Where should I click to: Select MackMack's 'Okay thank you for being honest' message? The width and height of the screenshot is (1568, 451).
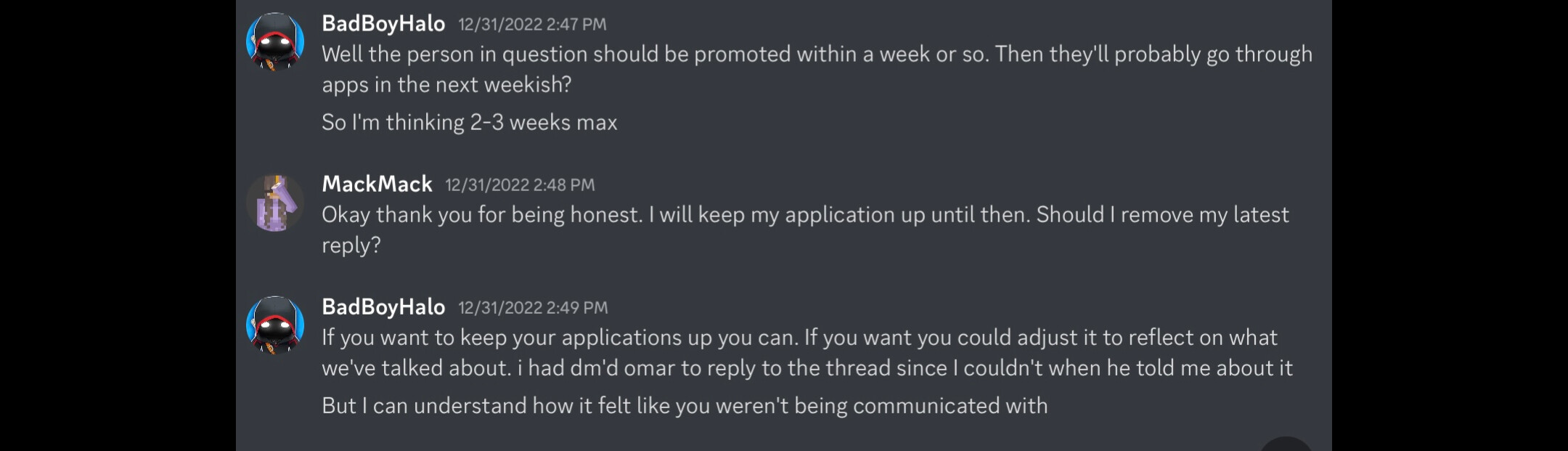[806, 229]
